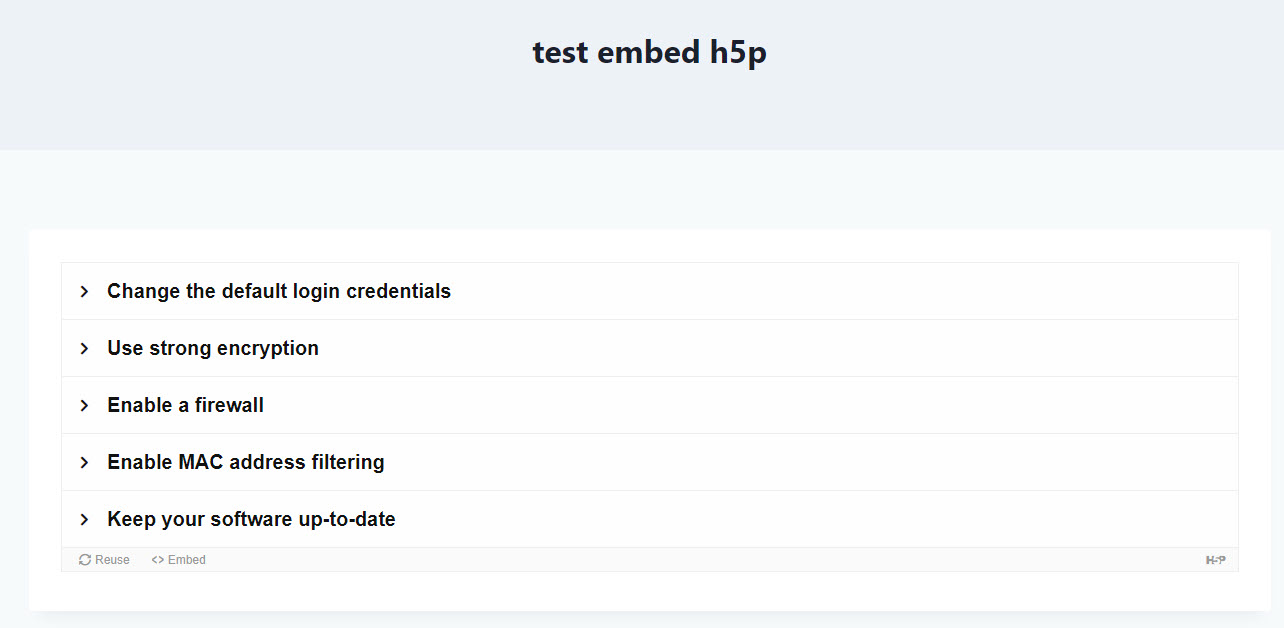Click the Embed code brackets icon

(158, 560)
